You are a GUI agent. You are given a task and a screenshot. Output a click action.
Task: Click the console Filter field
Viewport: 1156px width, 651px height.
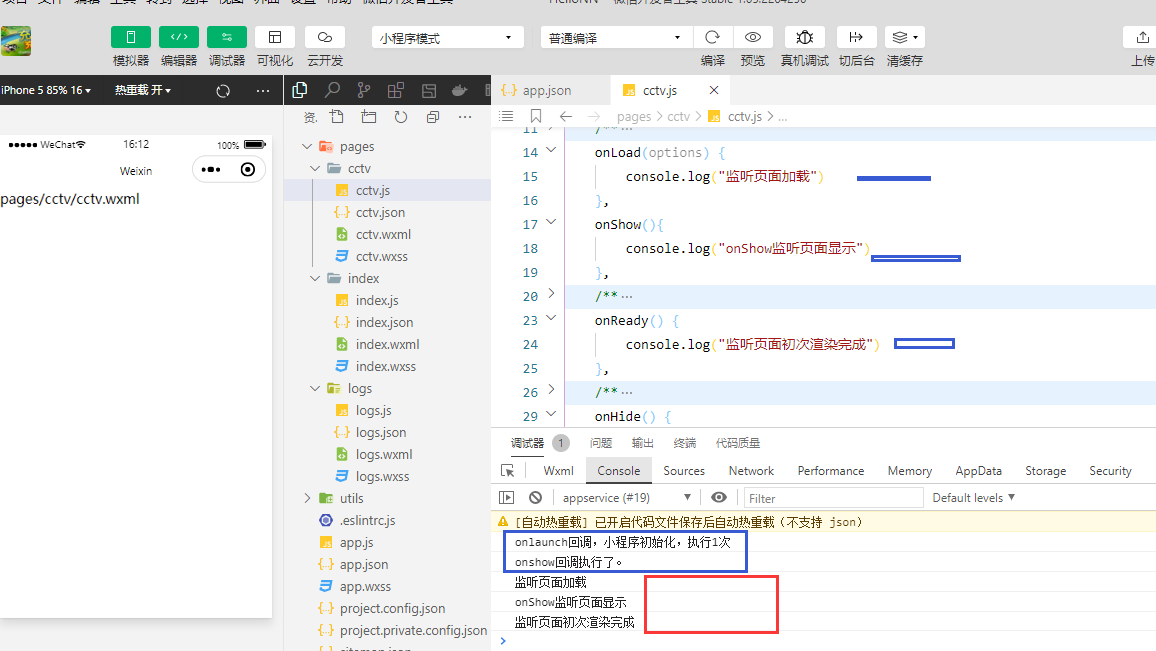pyautogui.click(x=834, y=498)
